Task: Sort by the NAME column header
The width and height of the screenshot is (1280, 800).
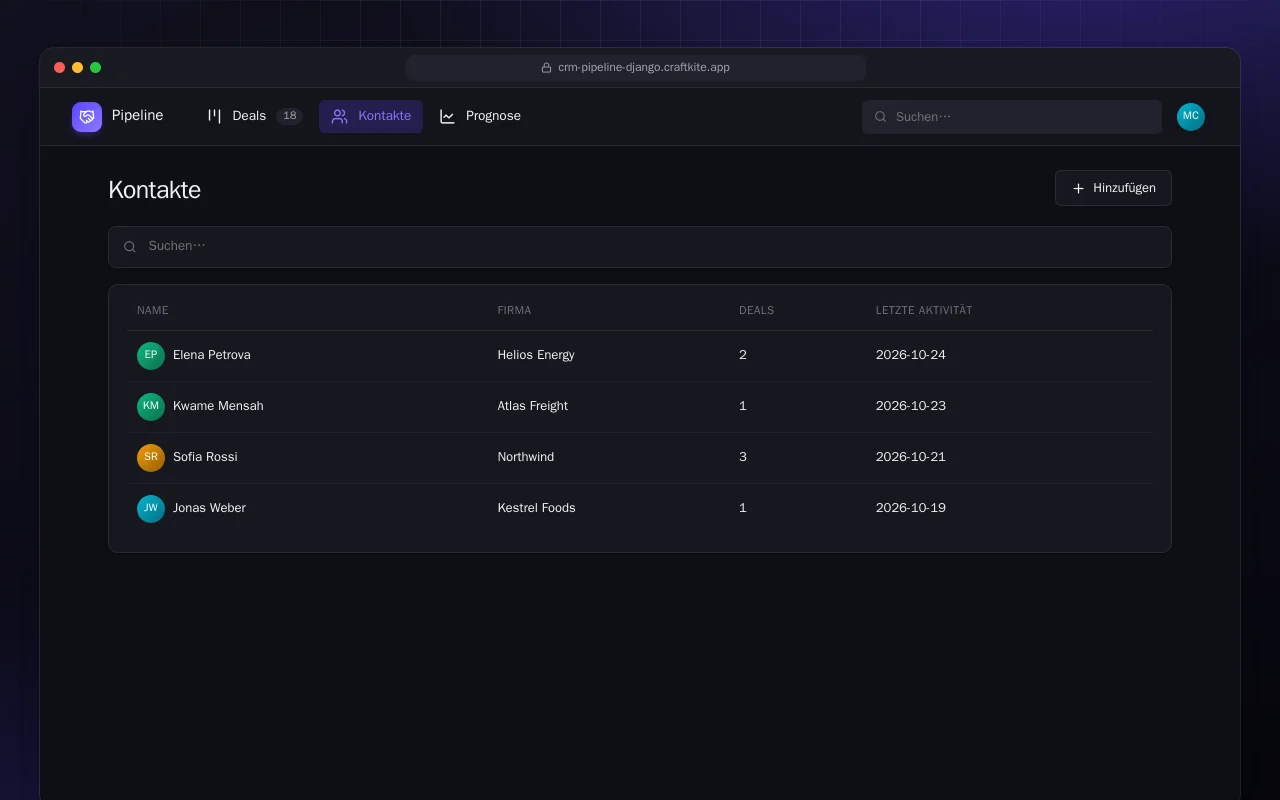Action: coord(153,310)
